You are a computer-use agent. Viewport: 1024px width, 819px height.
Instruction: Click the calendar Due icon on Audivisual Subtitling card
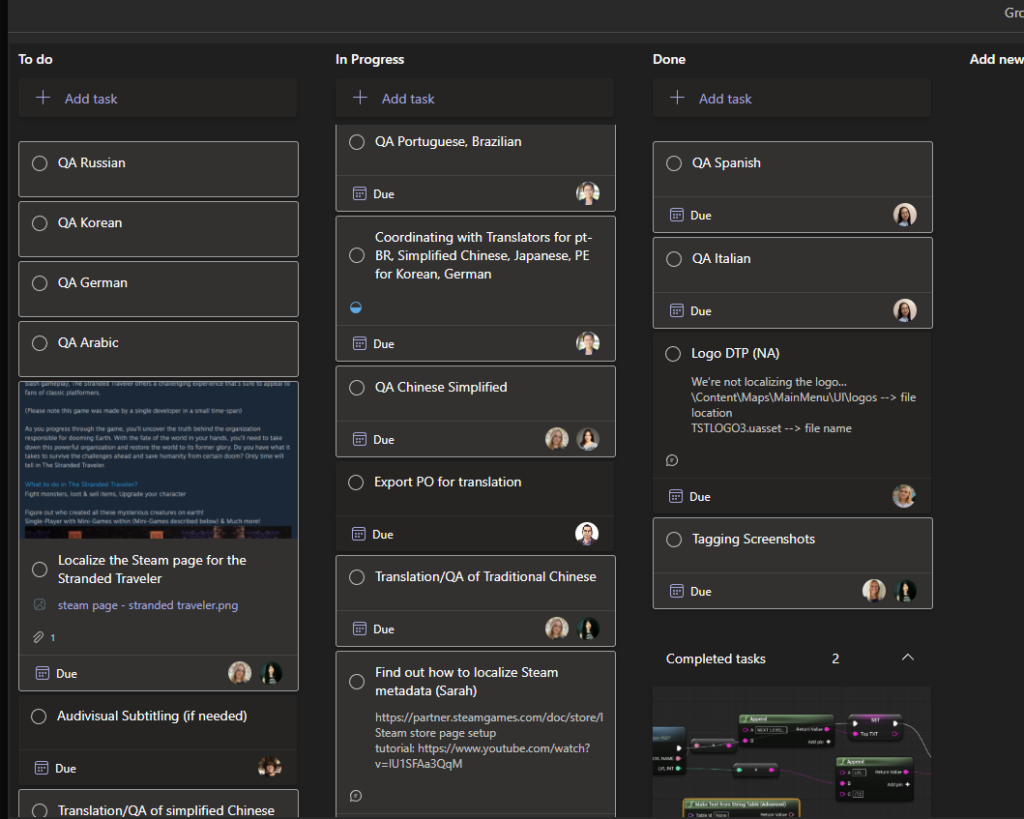point(42,768)
